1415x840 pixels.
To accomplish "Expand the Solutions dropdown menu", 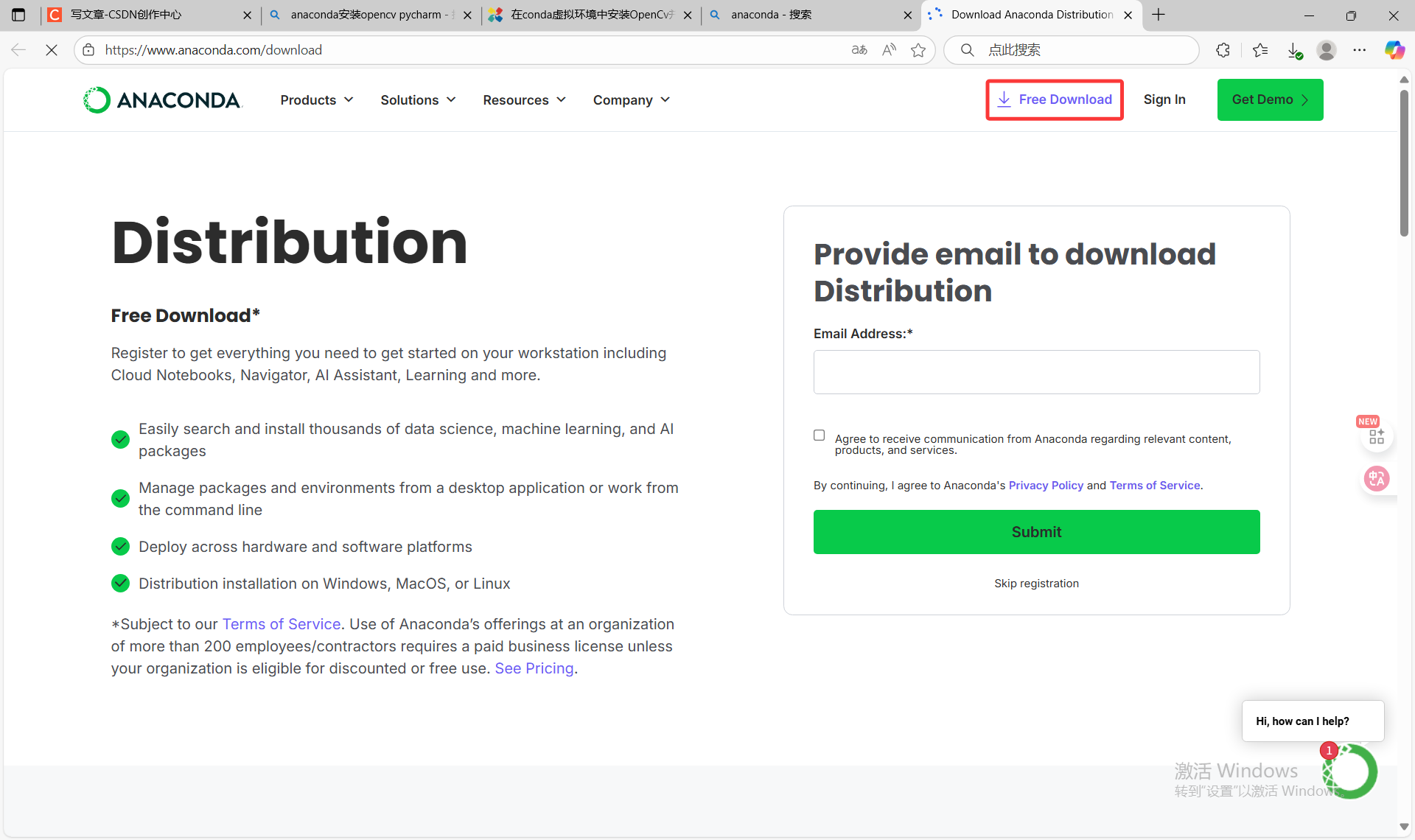I will coord(418,100).
